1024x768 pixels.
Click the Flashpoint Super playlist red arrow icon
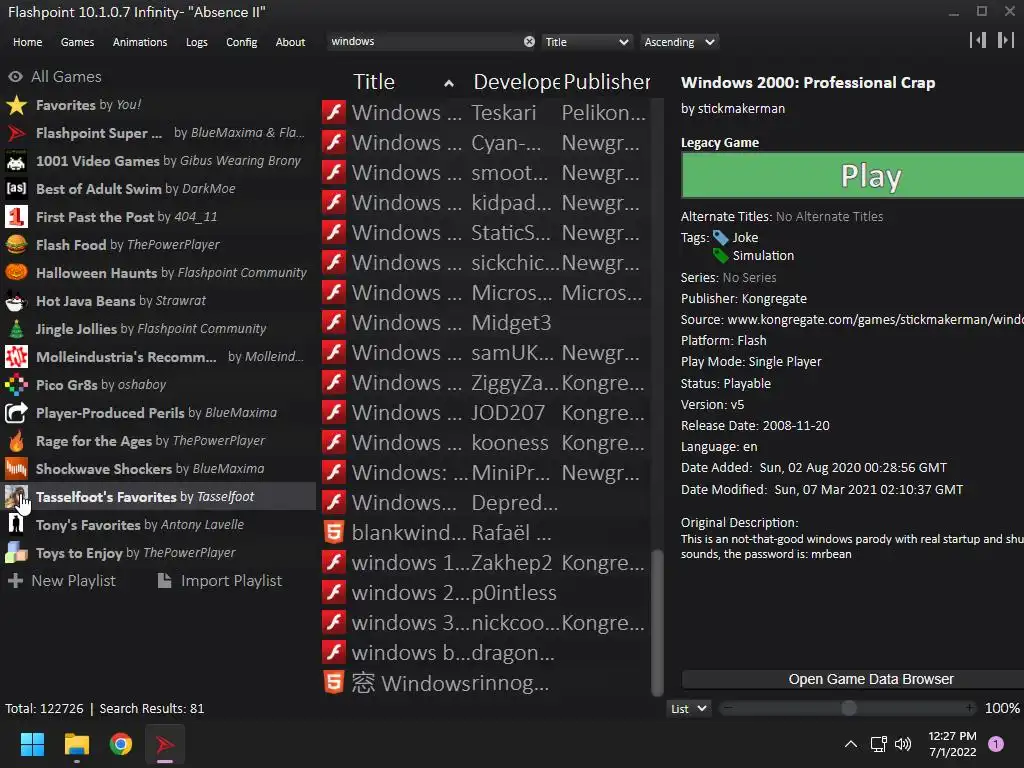click(16, 133)
